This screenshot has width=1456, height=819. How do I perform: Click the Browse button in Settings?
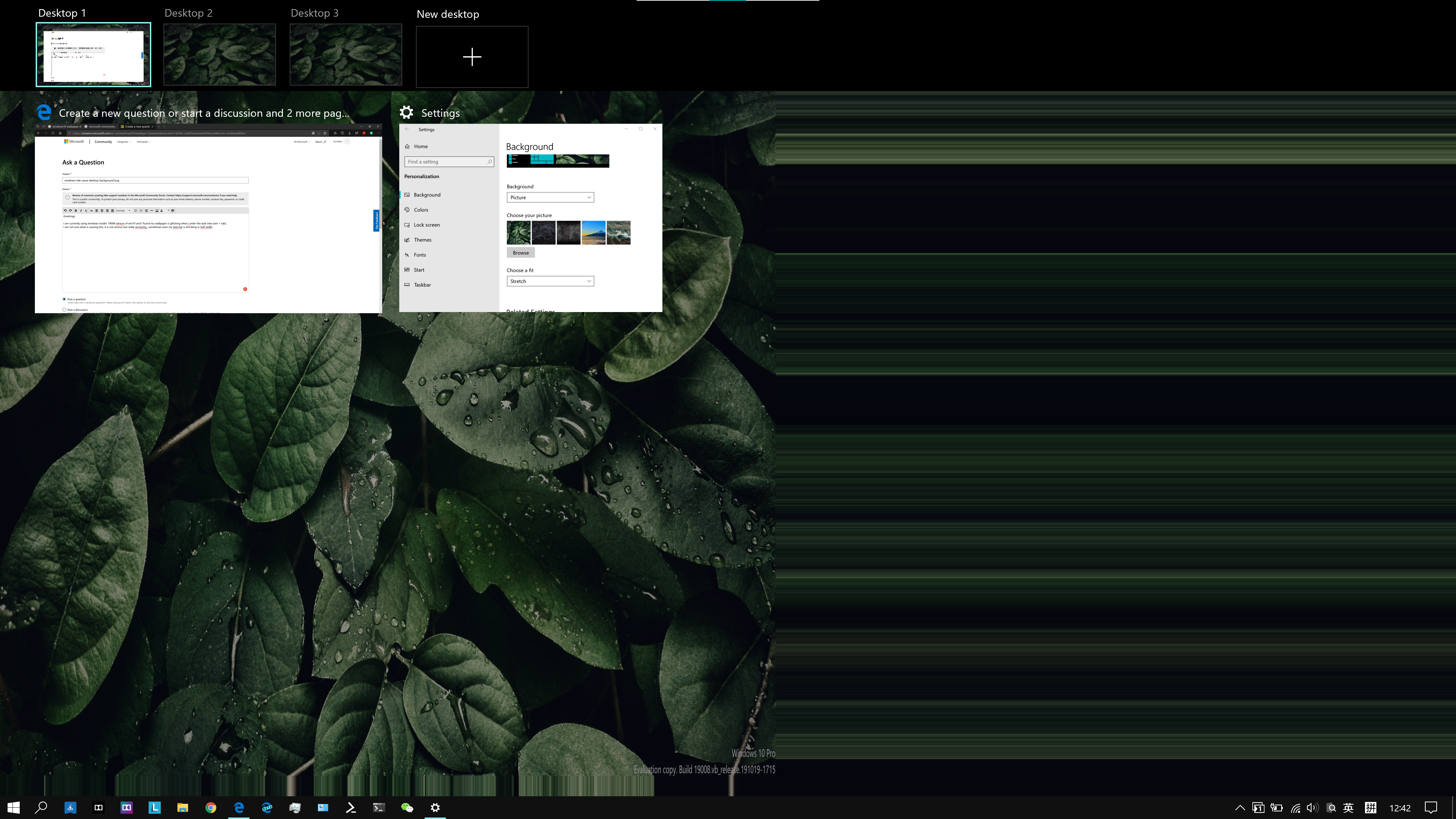(521, 253)
